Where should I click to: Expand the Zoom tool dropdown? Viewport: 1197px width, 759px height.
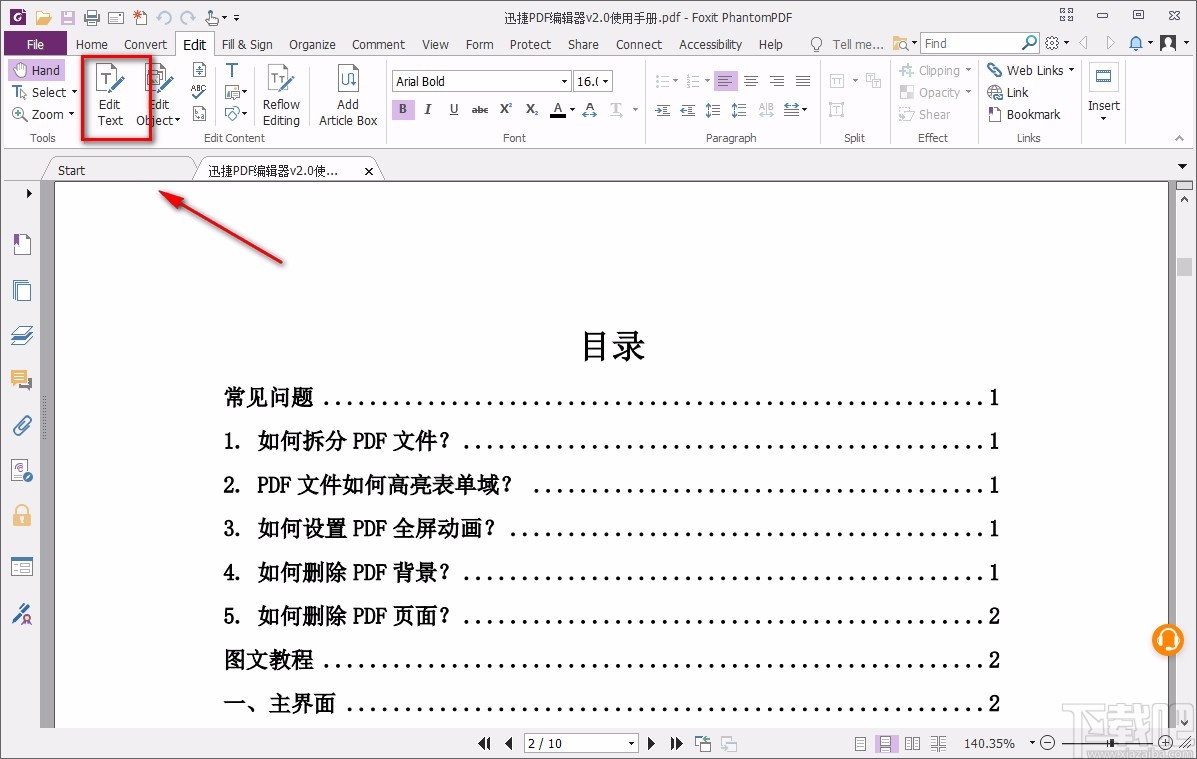coord(71,114)
